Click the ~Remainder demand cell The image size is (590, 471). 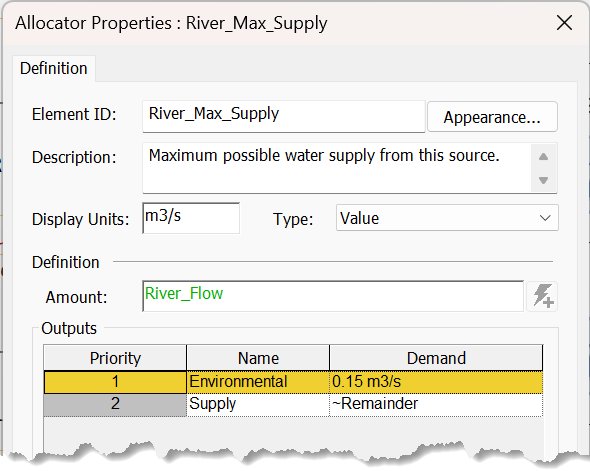click(436, 404)
